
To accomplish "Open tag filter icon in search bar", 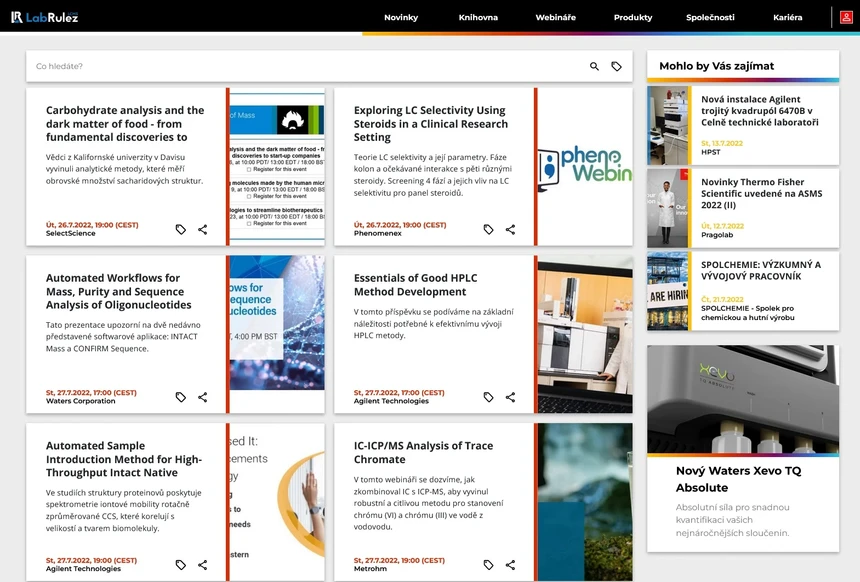I will tap(616, 66).
